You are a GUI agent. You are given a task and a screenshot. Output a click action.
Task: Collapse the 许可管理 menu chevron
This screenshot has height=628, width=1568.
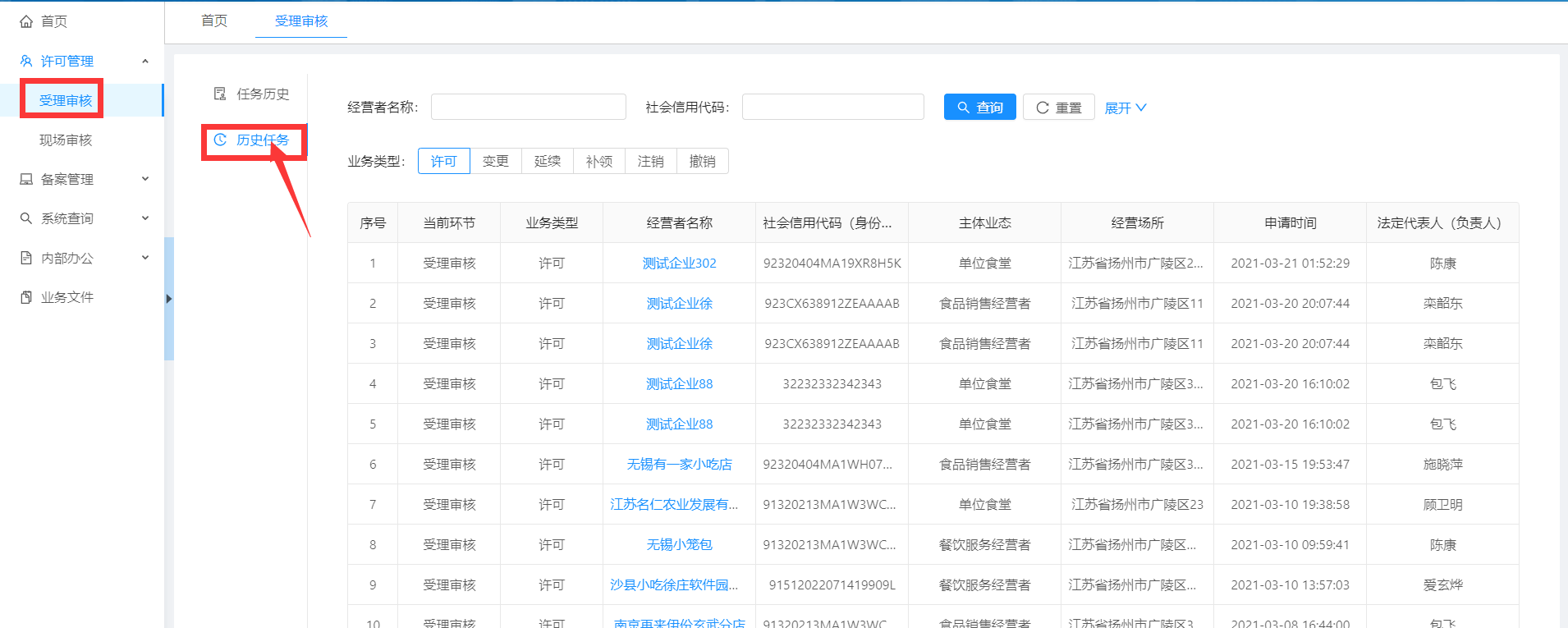coord(145,61)
